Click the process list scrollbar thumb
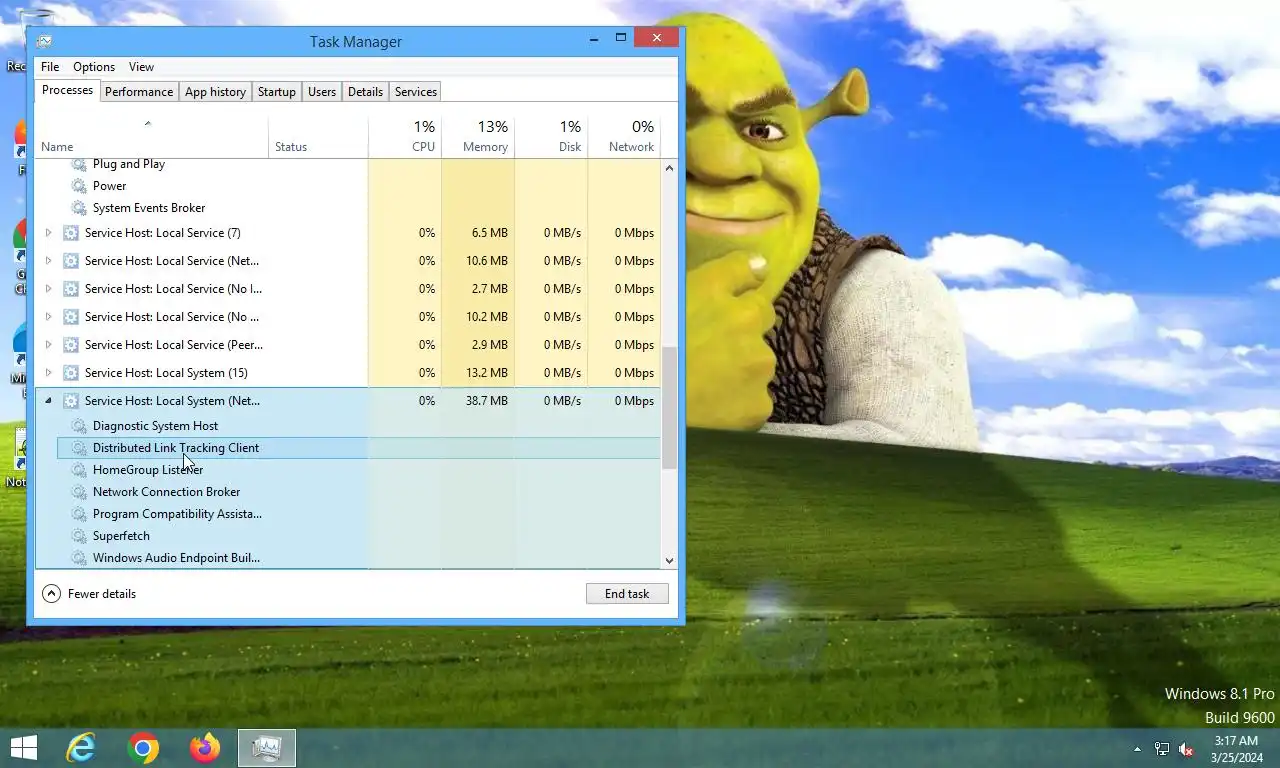The width and height of the screenshot is (1280, 768). [x=669, y=408]
